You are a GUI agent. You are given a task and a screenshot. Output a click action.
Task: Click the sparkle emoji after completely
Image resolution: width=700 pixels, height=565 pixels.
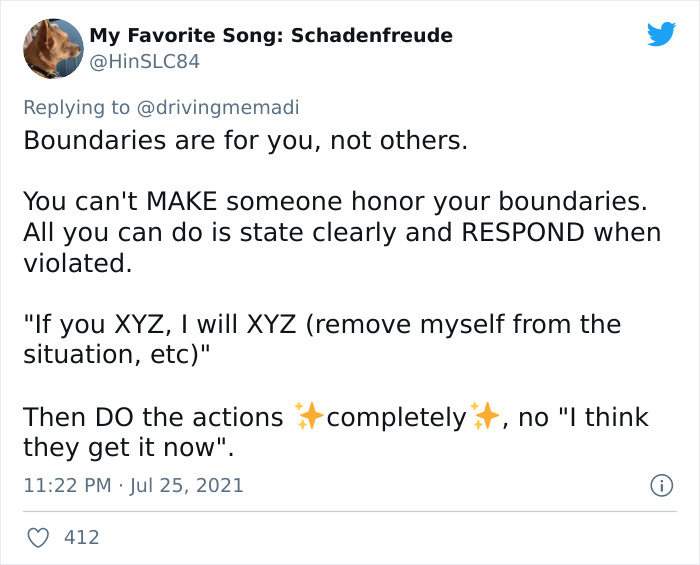(485, 416)
